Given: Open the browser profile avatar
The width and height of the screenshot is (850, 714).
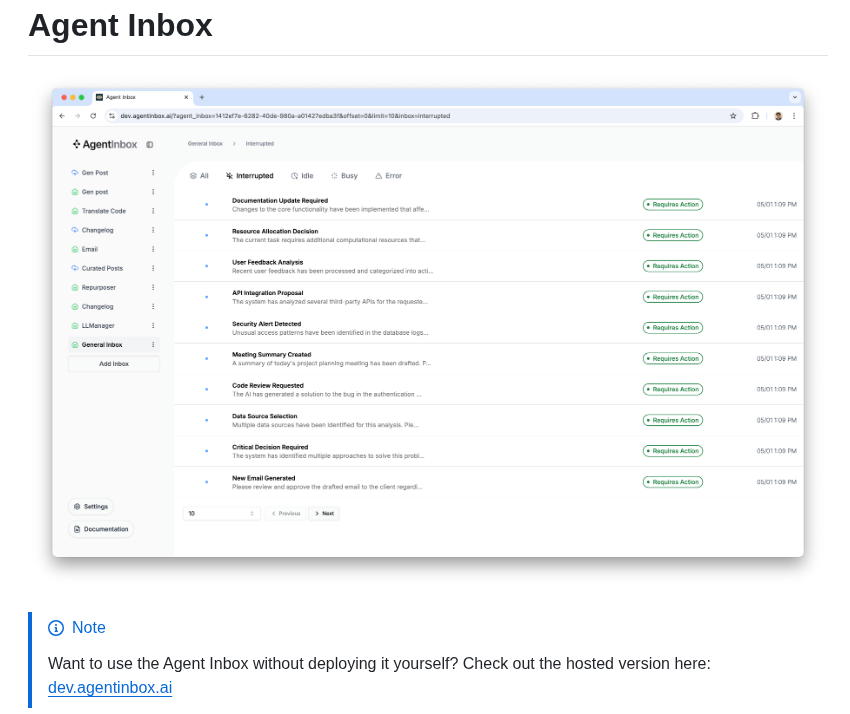Looking at the screenshot, I should [778, 116].
